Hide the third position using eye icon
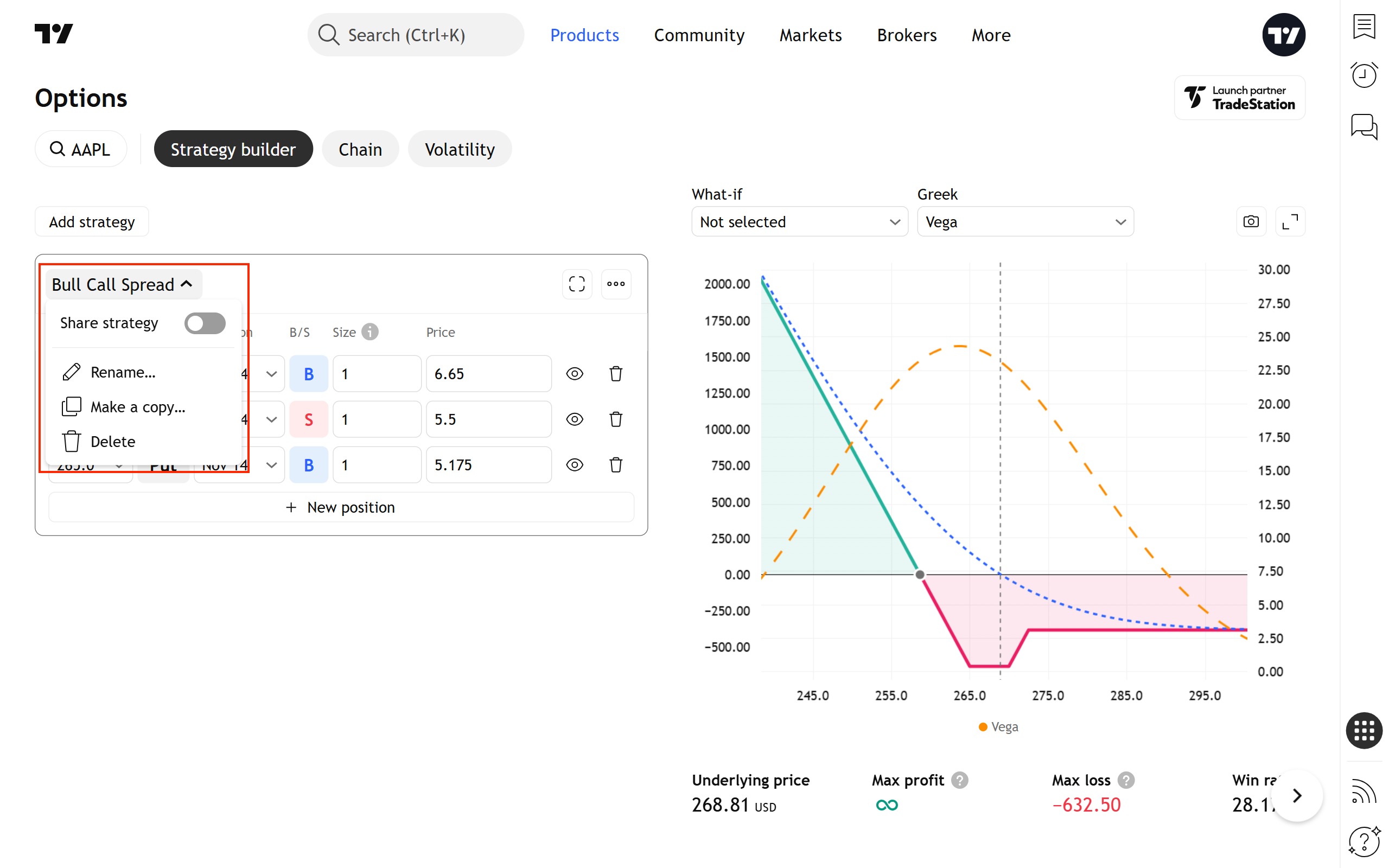The image size is (1389, 868). coord(575,465)
